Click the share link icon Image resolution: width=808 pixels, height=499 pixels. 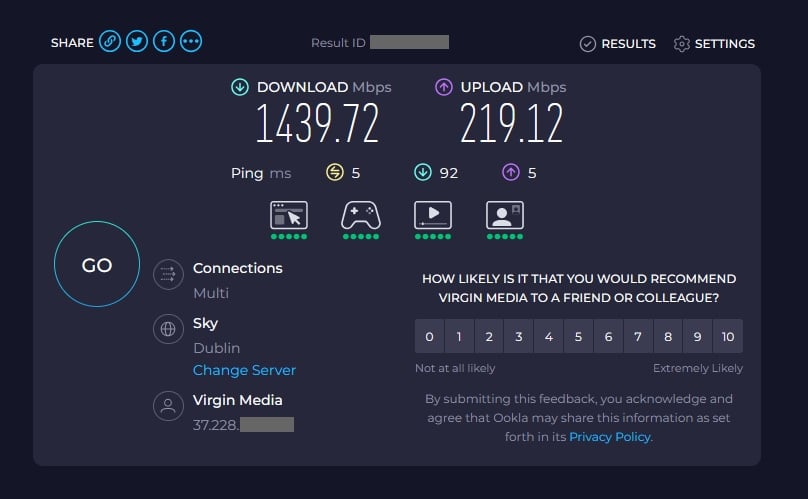[111, 42]
